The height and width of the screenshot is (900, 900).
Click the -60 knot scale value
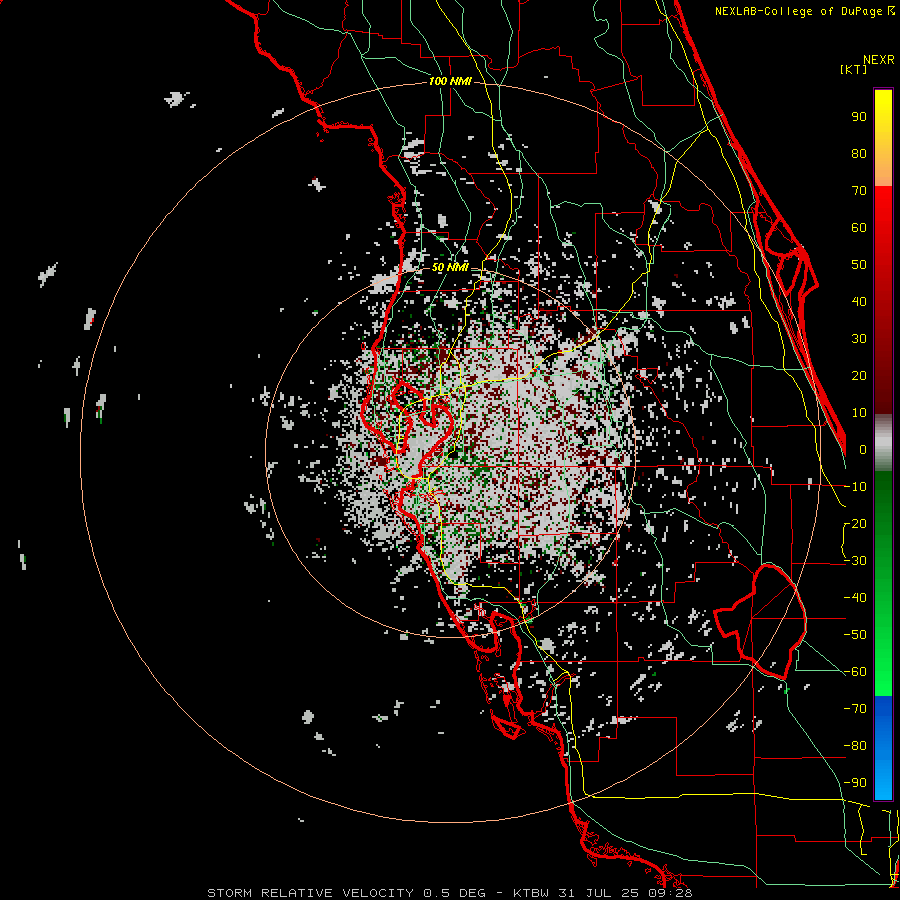click(855, 672)
